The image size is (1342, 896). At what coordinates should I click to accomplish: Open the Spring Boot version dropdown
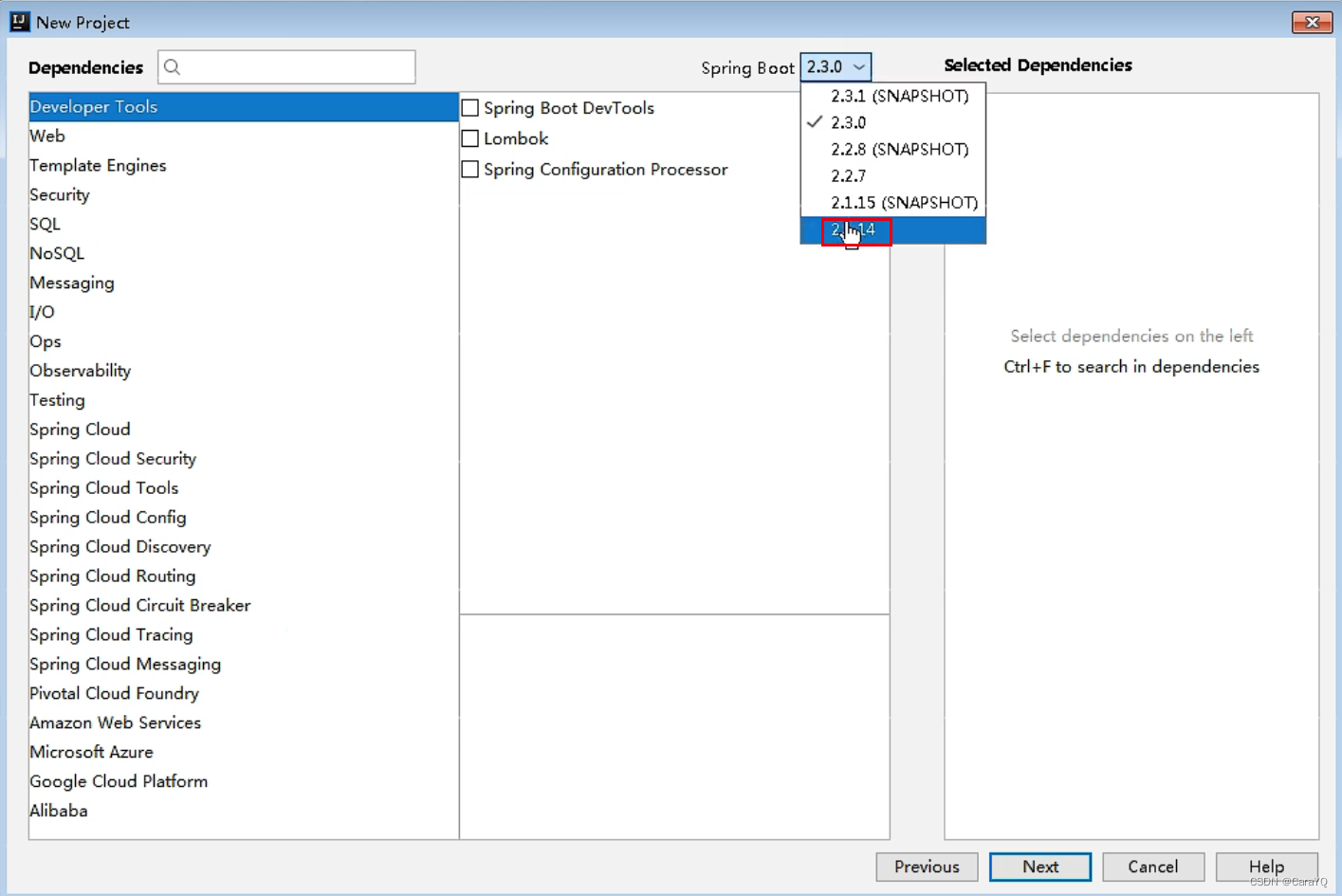(x=836, y=66)
